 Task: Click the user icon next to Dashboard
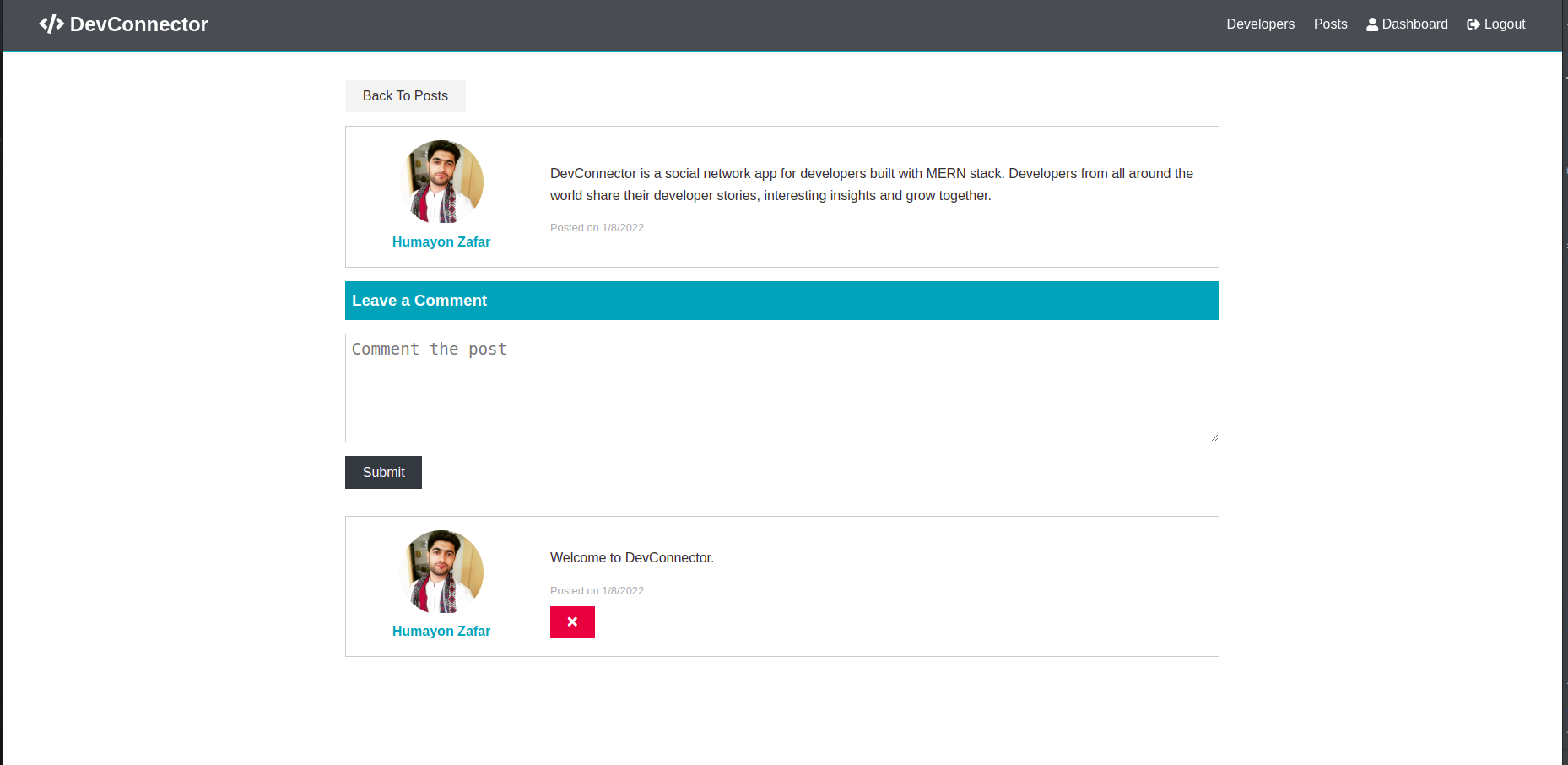(x=1371, y=24)
